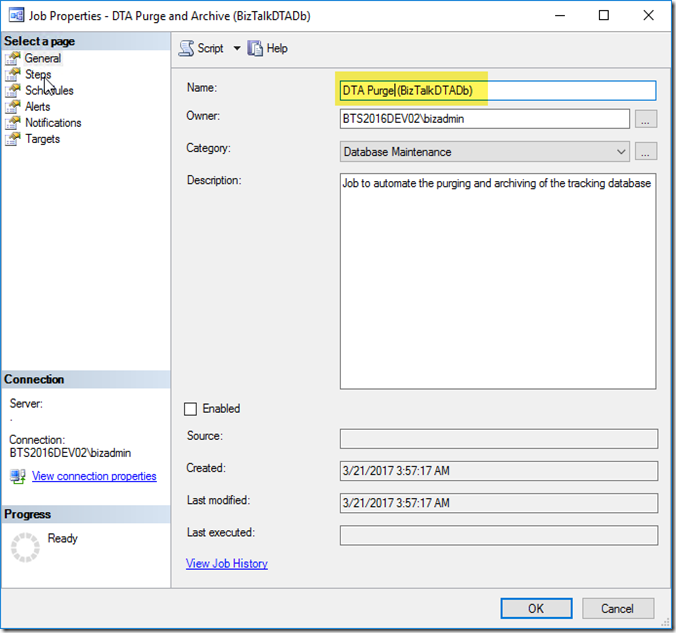Open the Script dropdown arrow
The width and height of the screenshot is (676, 633).
pyautogui.click(x=237, y=48)
